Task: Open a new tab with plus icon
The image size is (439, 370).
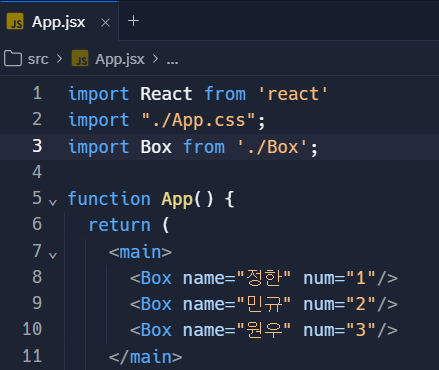Action: pyautogui.click(x=133, y=21)
